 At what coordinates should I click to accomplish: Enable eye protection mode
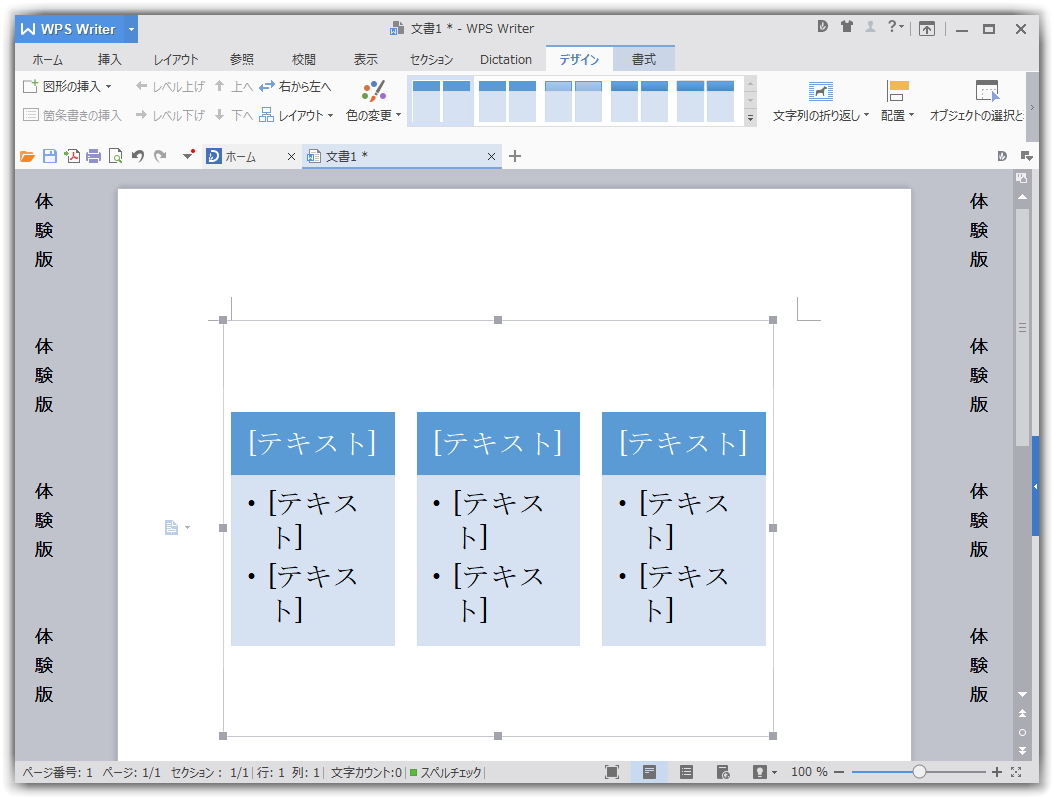tap(761, 772)
